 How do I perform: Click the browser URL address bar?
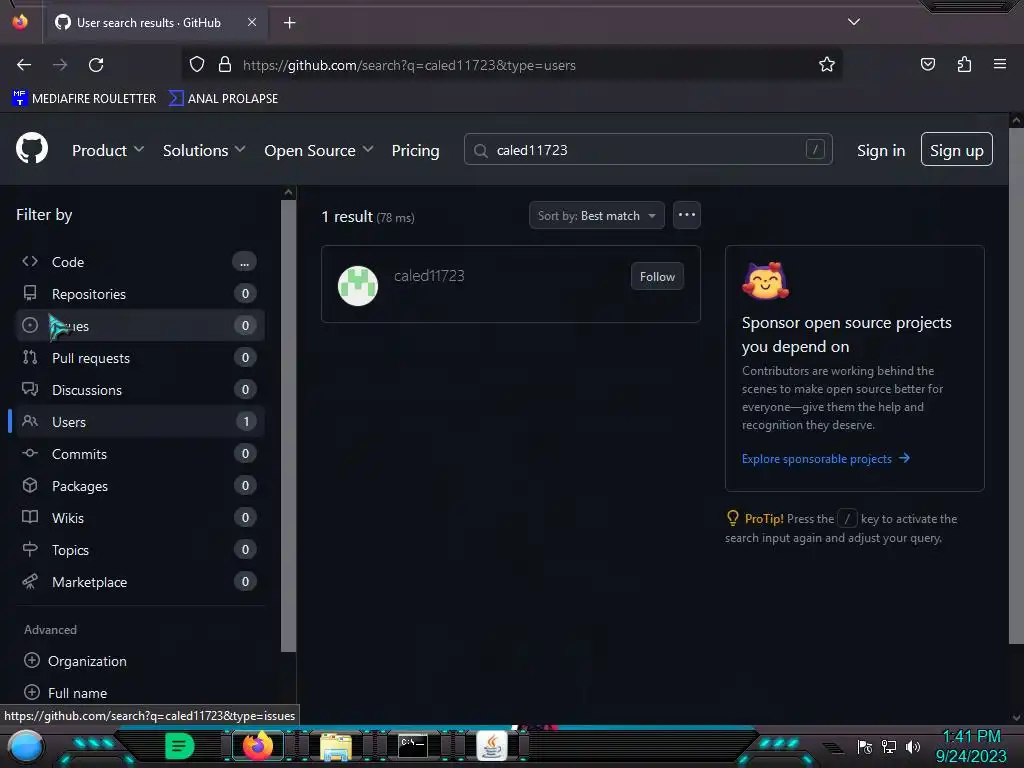pyautogui.click(x=511, y=65)
